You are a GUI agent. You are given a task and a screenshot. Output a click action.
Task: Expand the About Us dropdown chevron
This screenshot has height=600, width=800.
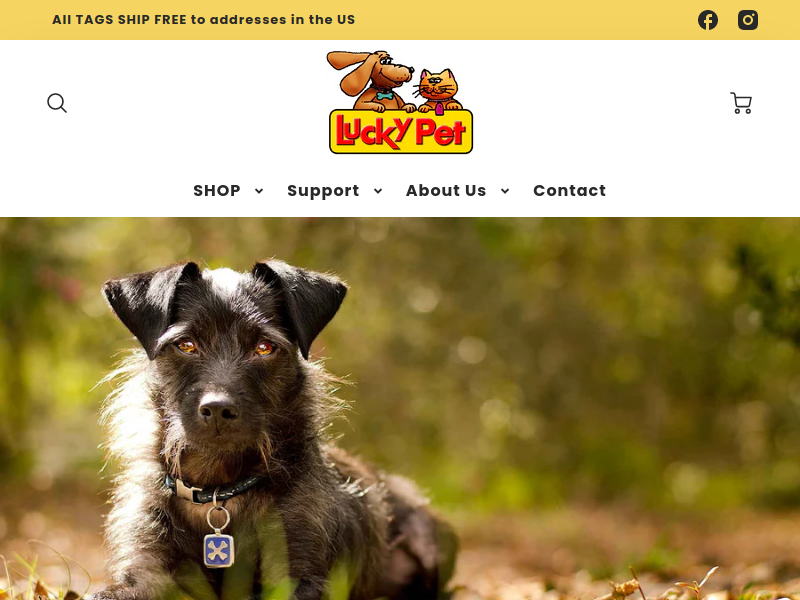[x=505, y=191]
